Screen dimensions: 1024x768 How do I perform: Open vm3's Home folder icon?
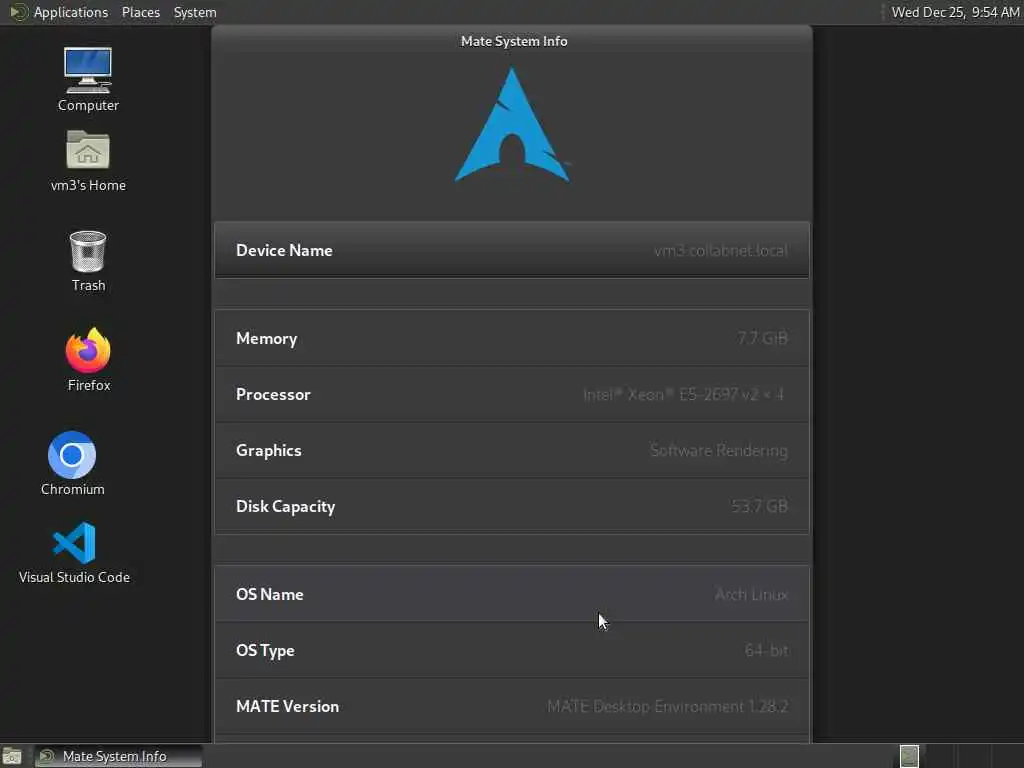(x=88, y=161)
